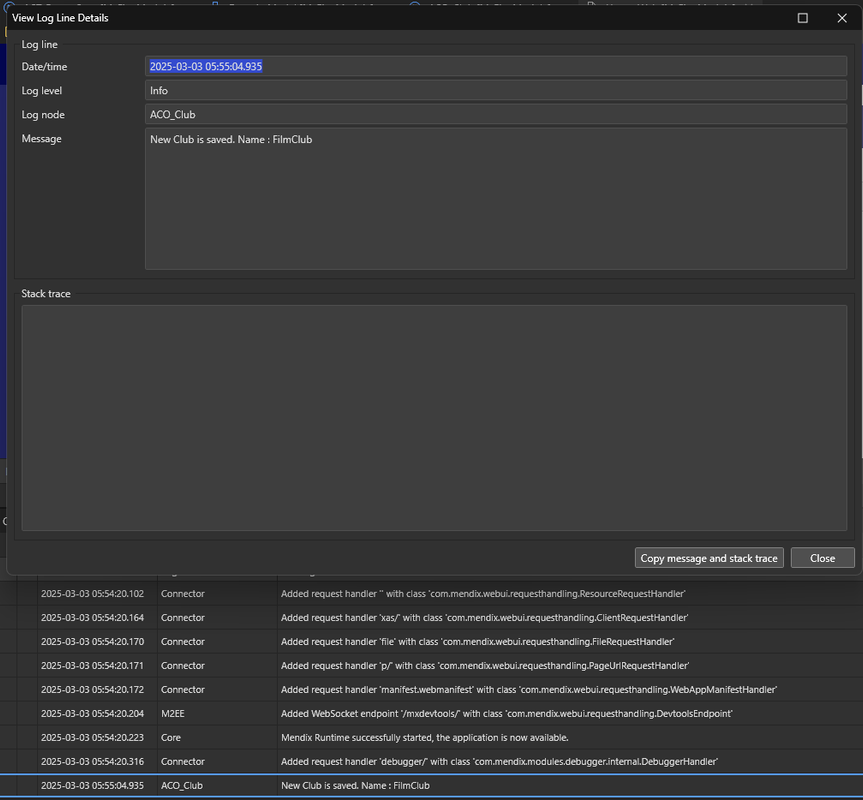The image size is (863, 800).
Task: Click the Date/time field value
Action: click(x=495, y=66)
